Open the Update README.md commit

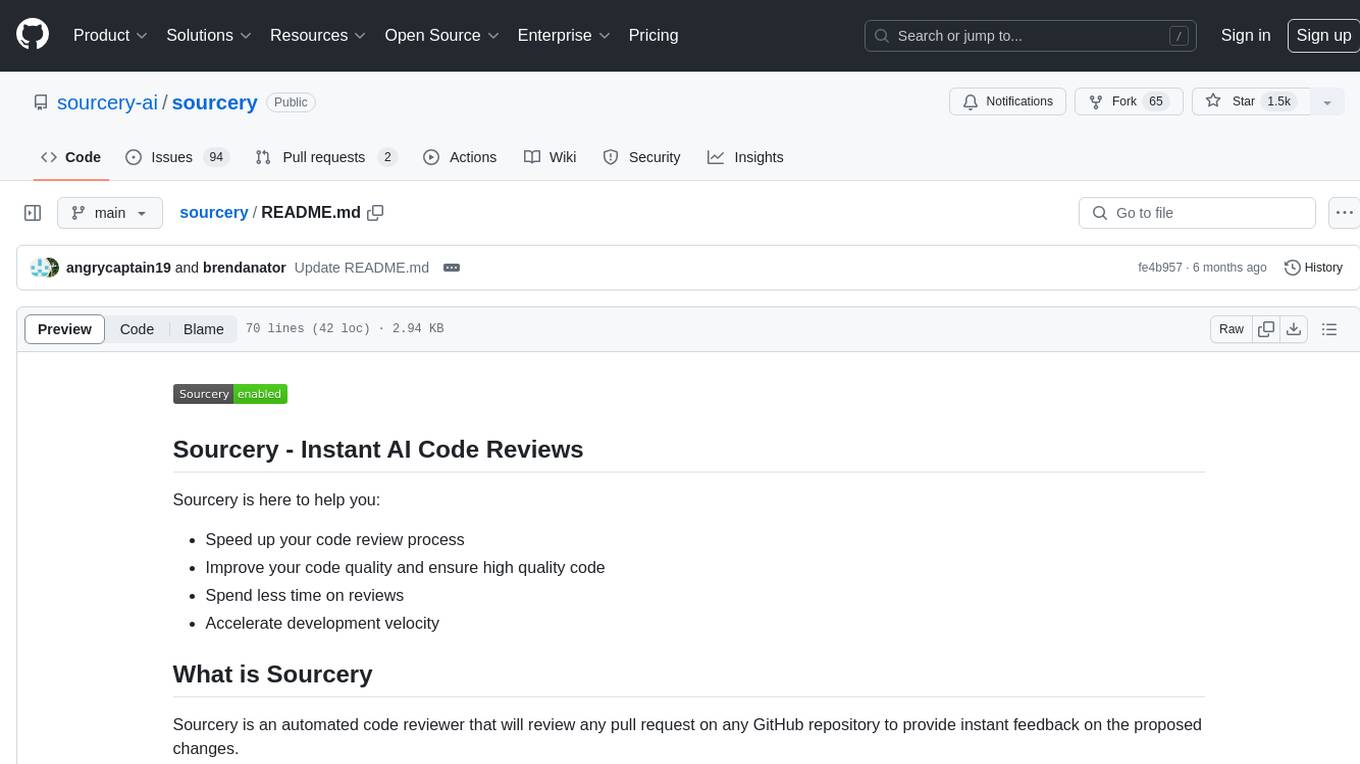[362, 268]
